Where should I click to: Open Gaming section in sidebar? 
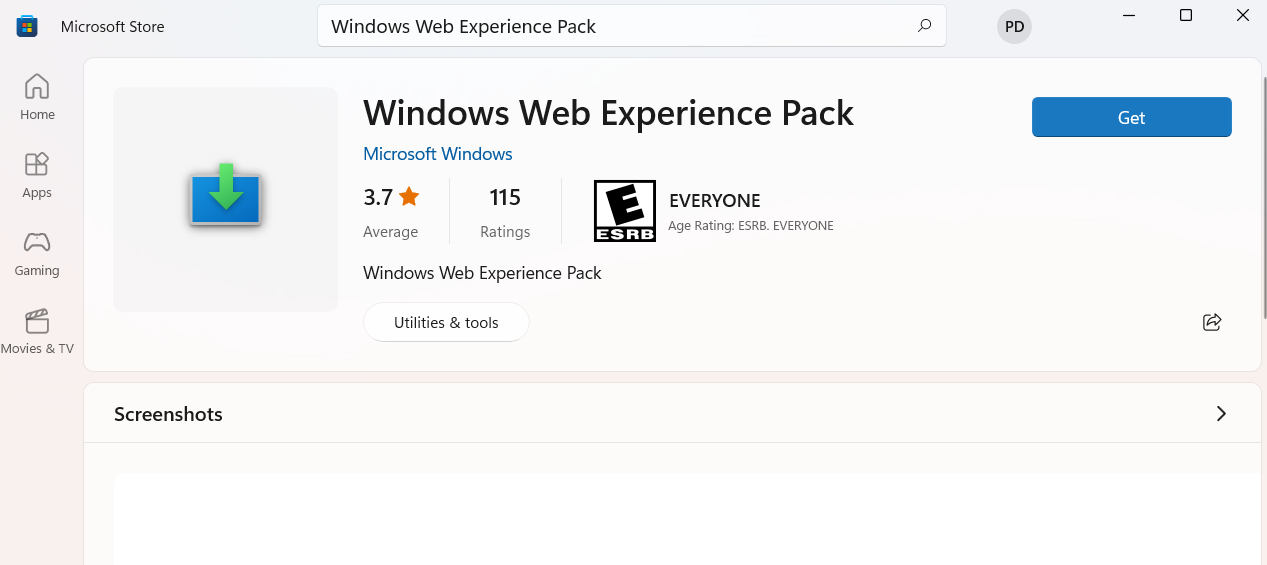point(37,253)
